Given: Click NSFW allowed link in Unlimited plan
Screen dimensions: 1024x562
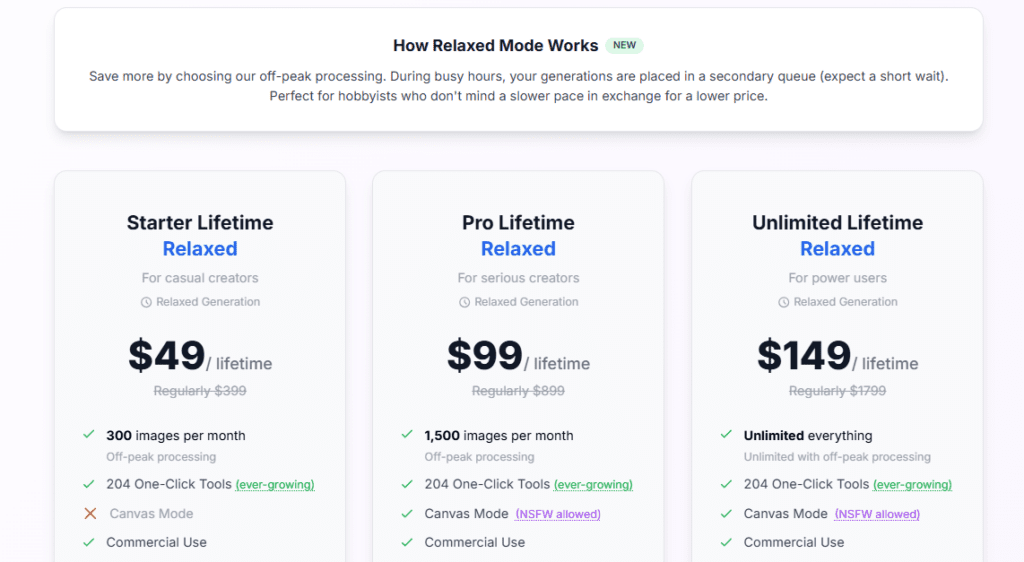Looking at the screenshot, I should click(877, 515).
